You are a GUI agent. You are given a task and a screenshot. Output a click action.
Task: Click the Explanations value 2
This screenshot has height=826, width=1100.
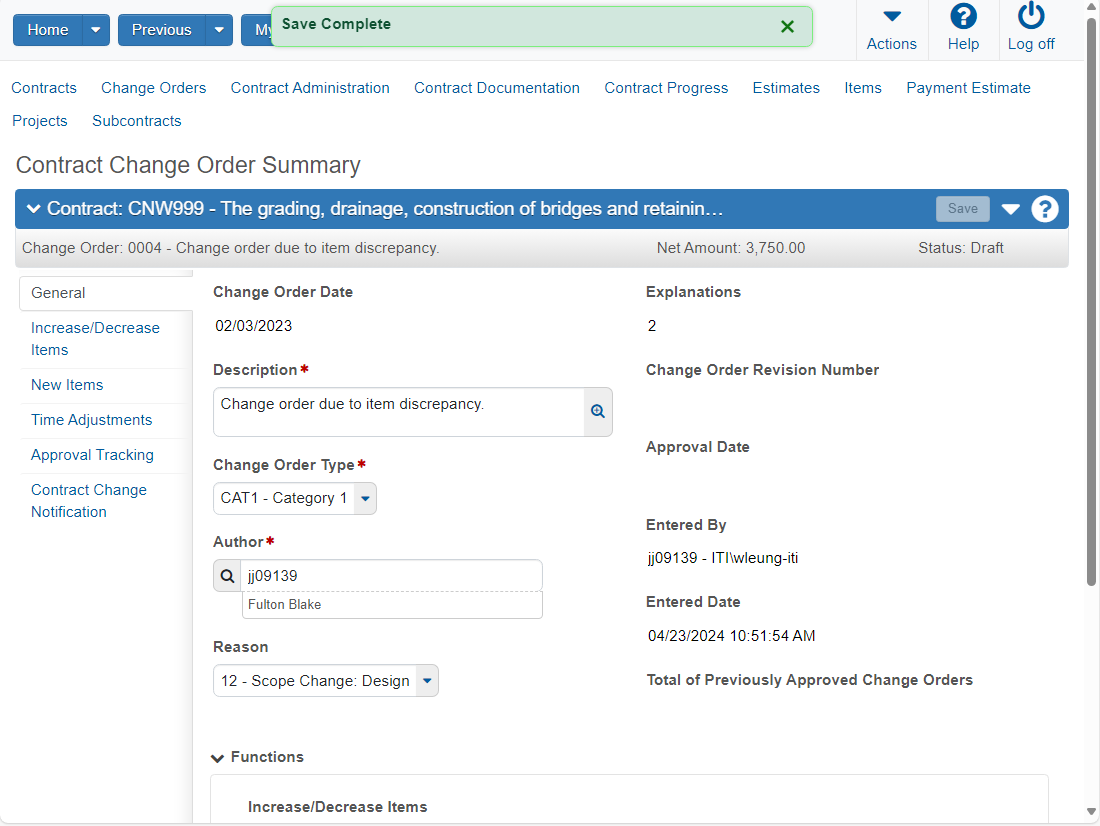pyautogui.click(x=652, y=326)
